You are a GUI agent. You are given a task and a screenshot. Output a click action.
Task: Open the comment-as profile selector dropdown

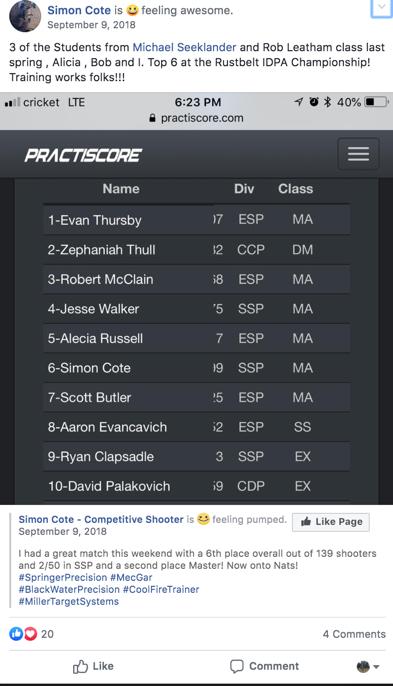(368, 667)
